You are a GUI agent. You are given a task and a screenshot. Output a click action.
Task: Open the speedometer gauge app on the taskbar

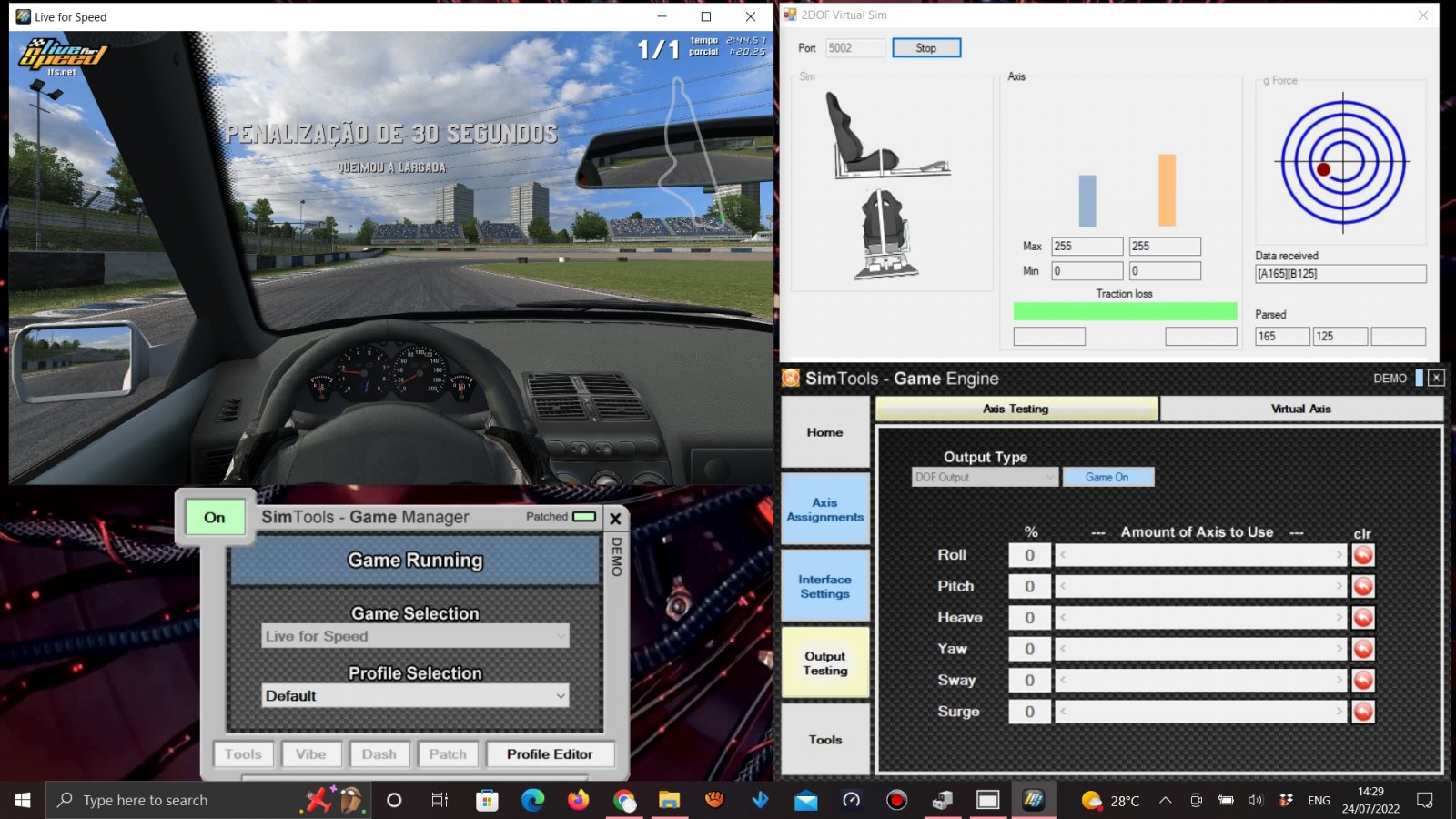tap(851, 800)
